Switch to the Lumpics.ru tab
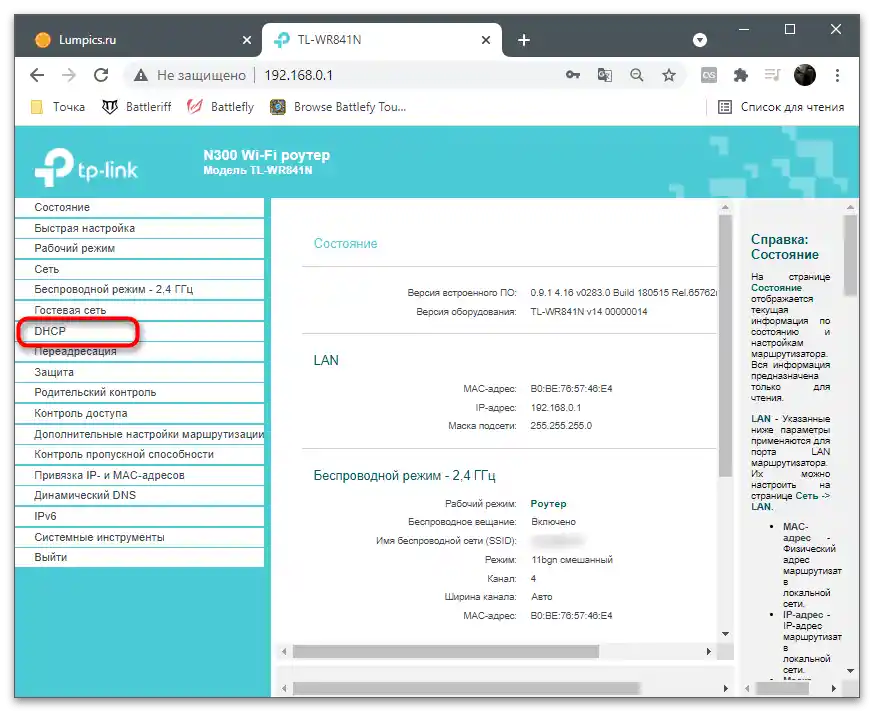 point(138,40)
